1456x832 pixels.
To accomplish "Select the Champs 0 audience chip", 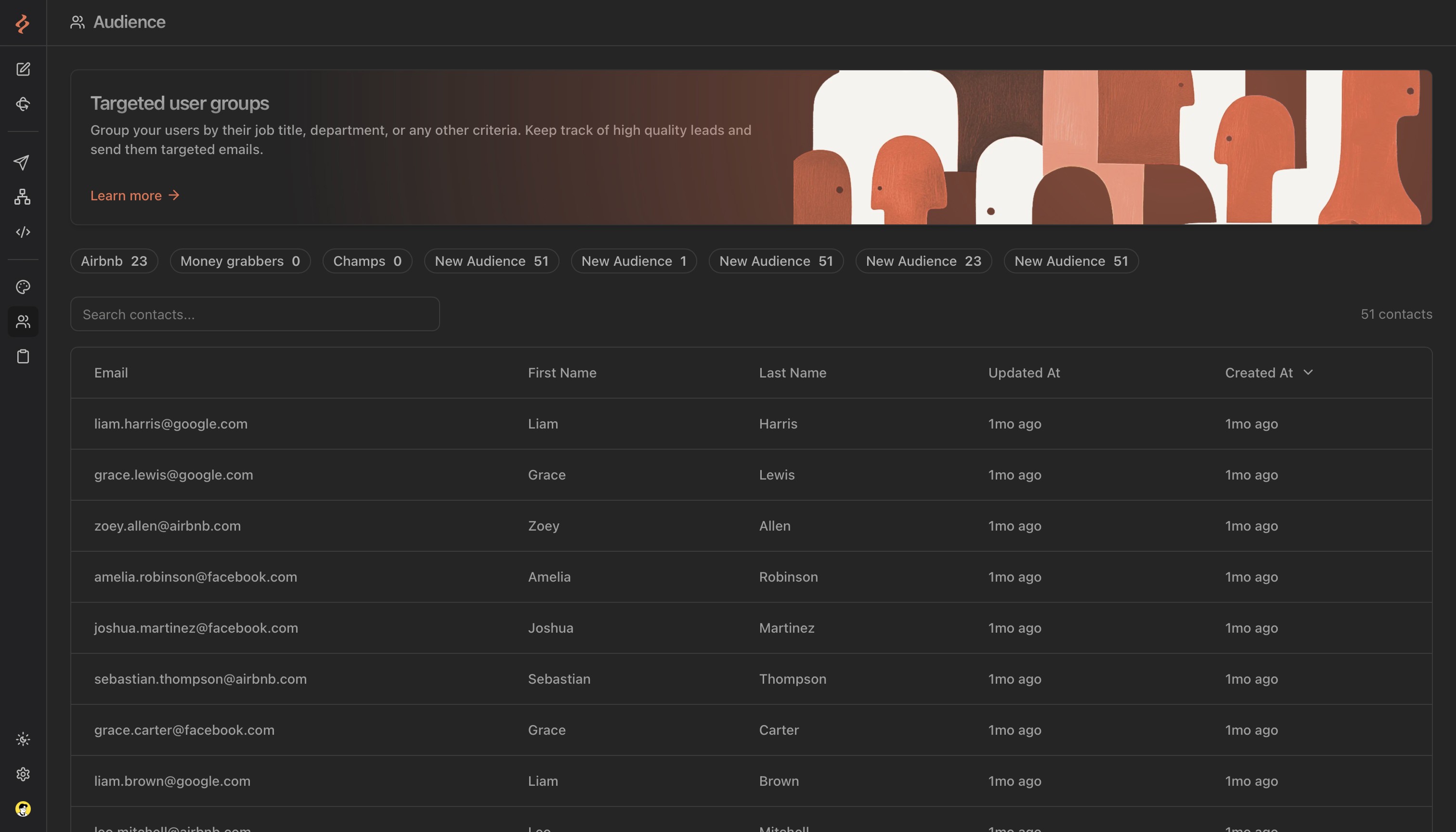I will click(367, 261).
